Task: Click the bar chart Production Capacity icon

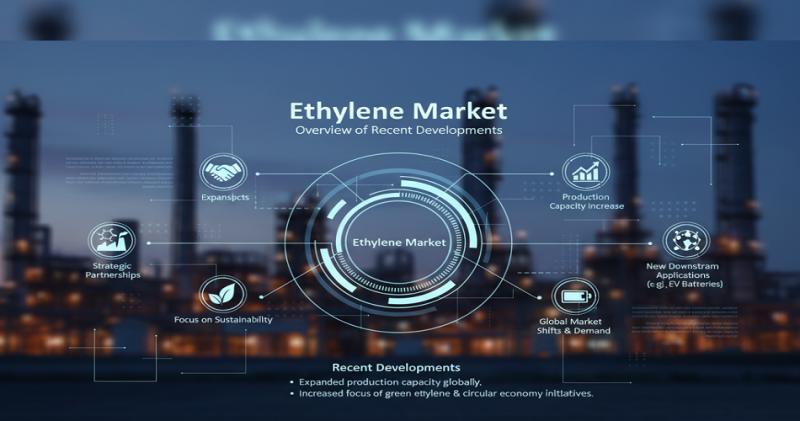Action: (586, 172)
